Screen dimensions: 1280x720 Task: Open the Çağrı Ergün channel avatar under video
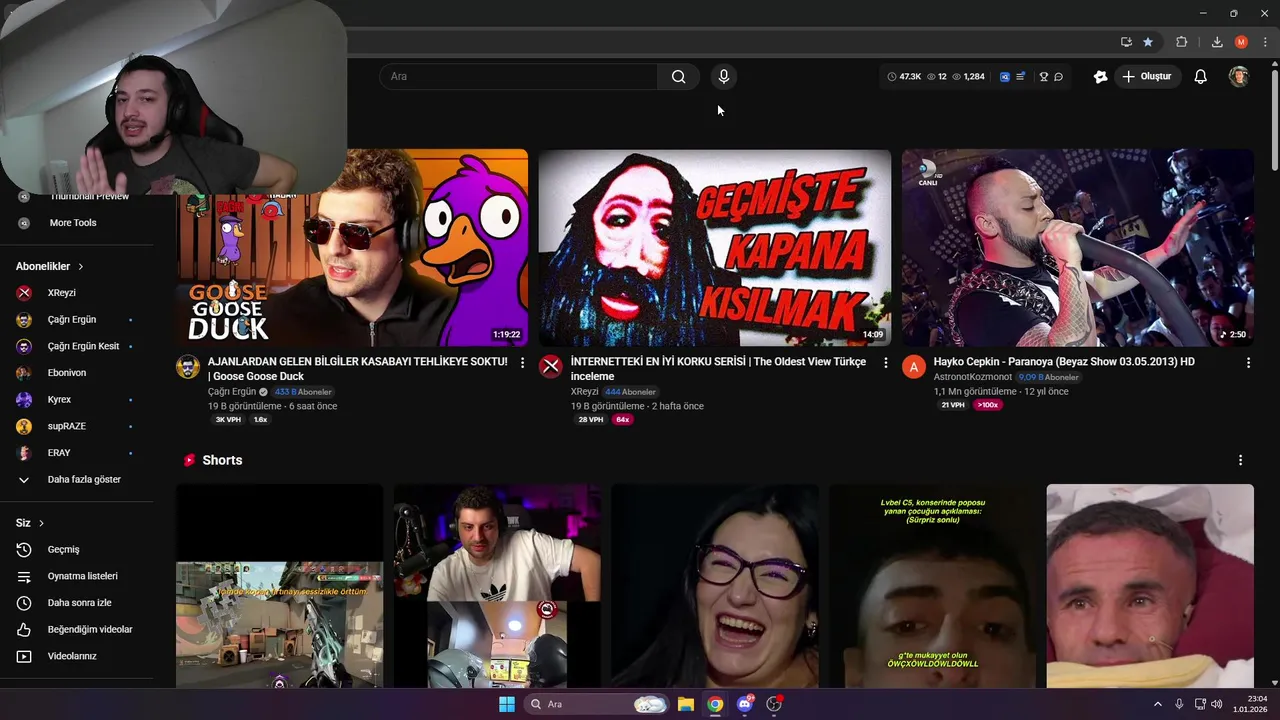click(x=188, y=366)
